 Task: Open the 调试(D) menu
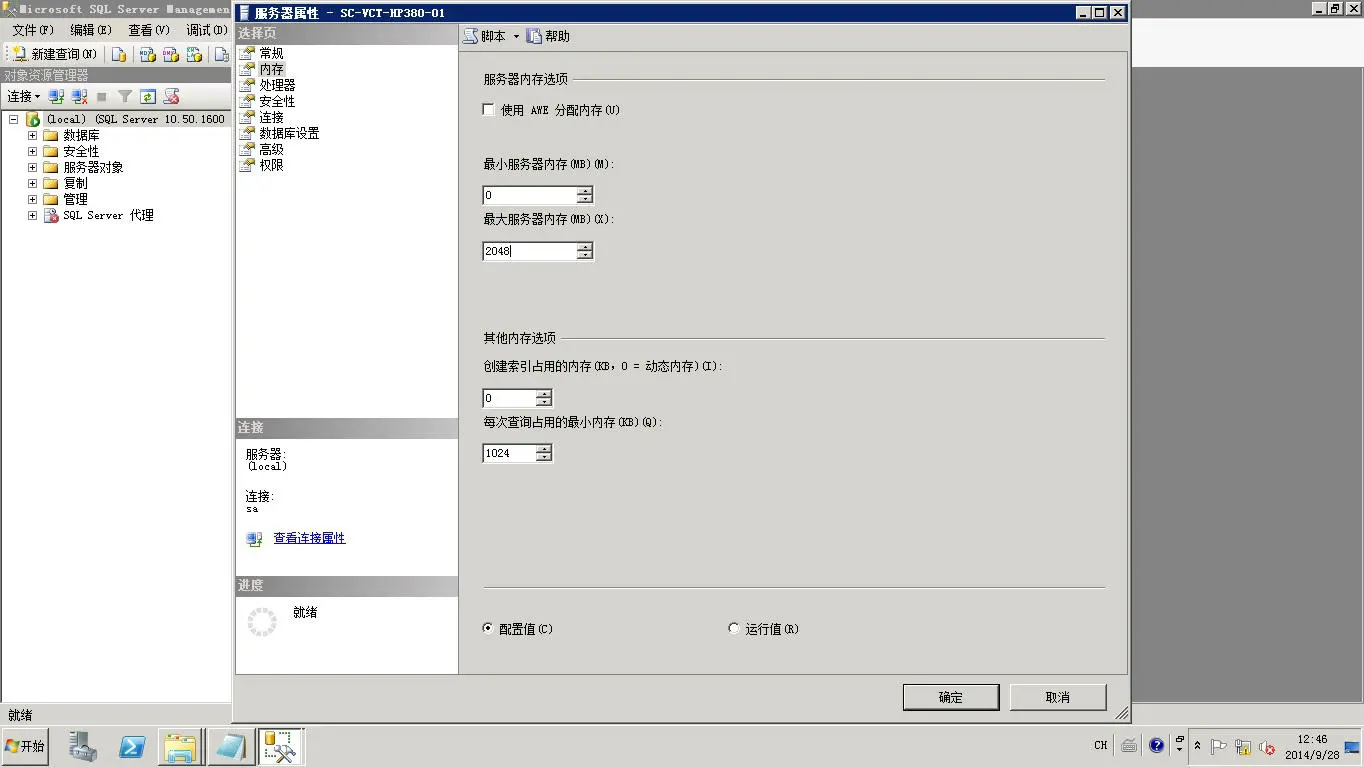click(207, 30)
